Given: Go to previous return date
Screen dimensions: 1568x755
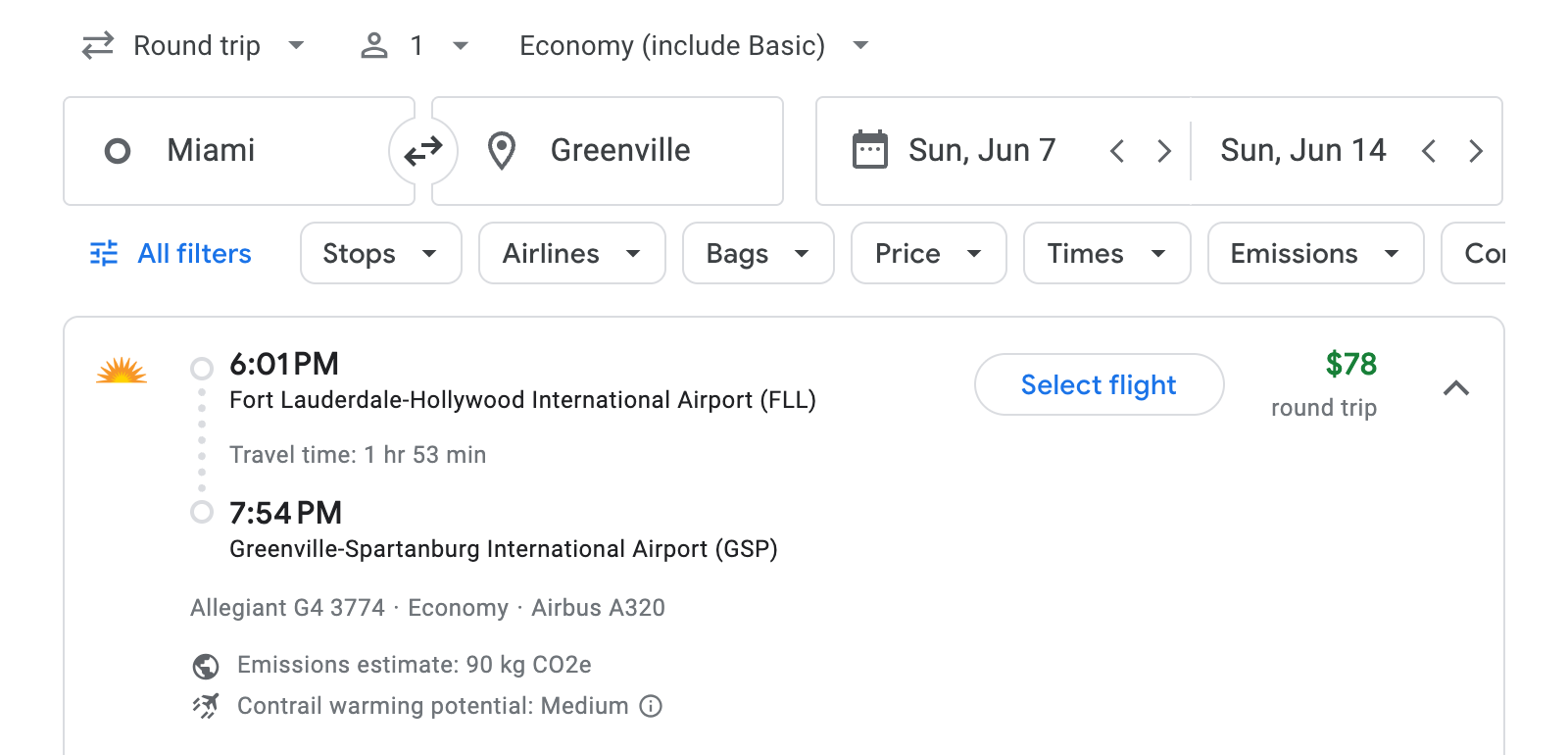Looking at the screenshot, I should [1429, 151].
